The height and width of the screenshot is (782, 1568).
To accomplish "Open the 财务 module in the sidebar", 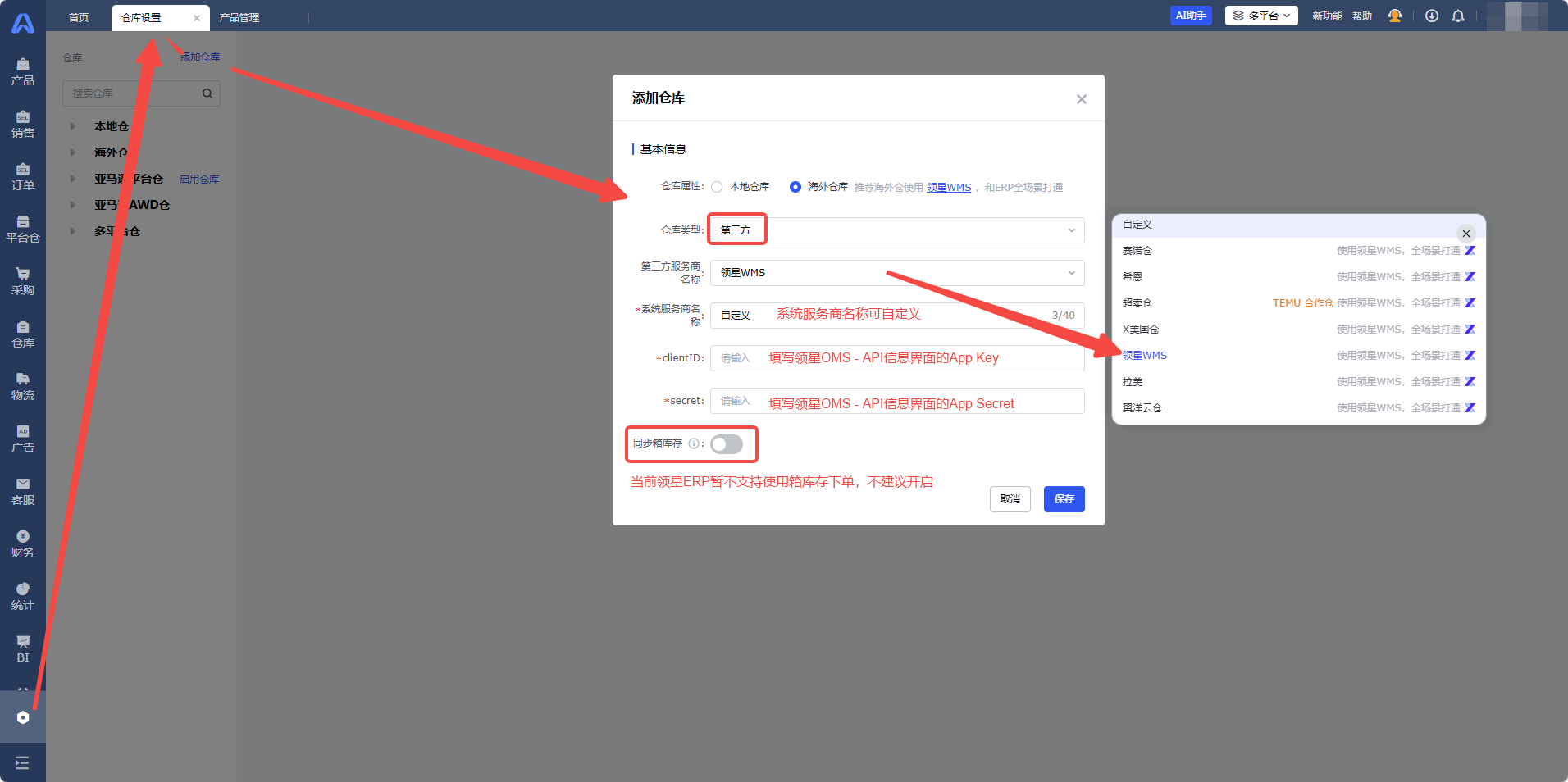I will (x=23, y=544).
